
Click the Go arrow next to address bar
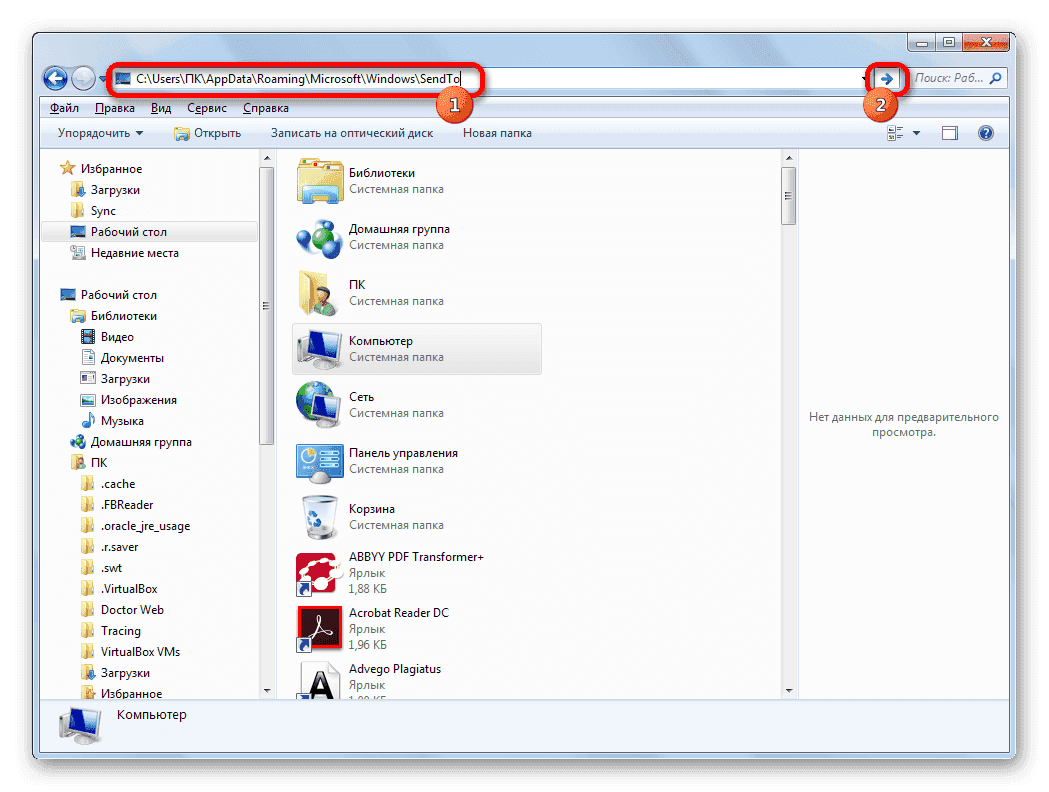point(886,79)
